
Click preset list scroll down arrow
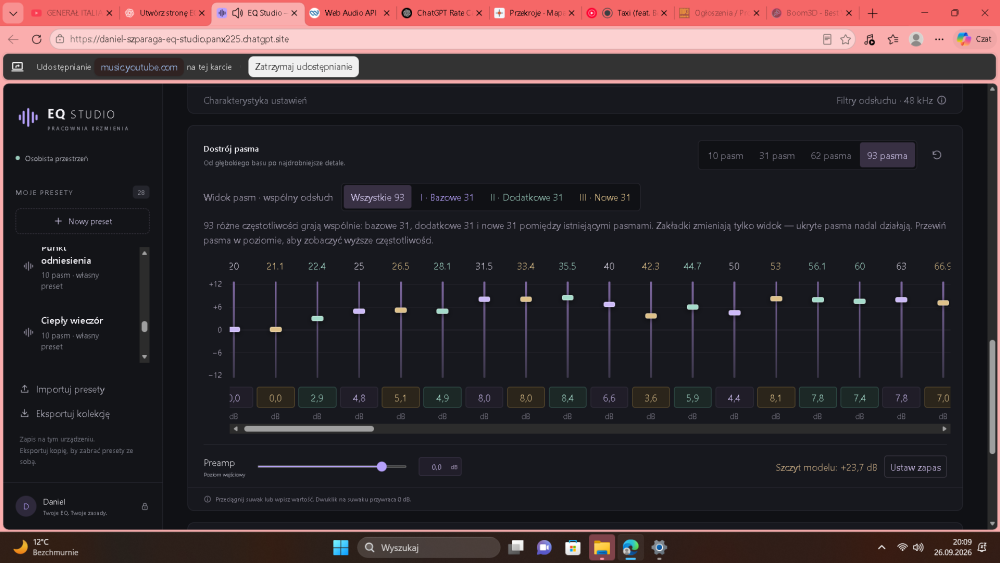click(145, 357)
